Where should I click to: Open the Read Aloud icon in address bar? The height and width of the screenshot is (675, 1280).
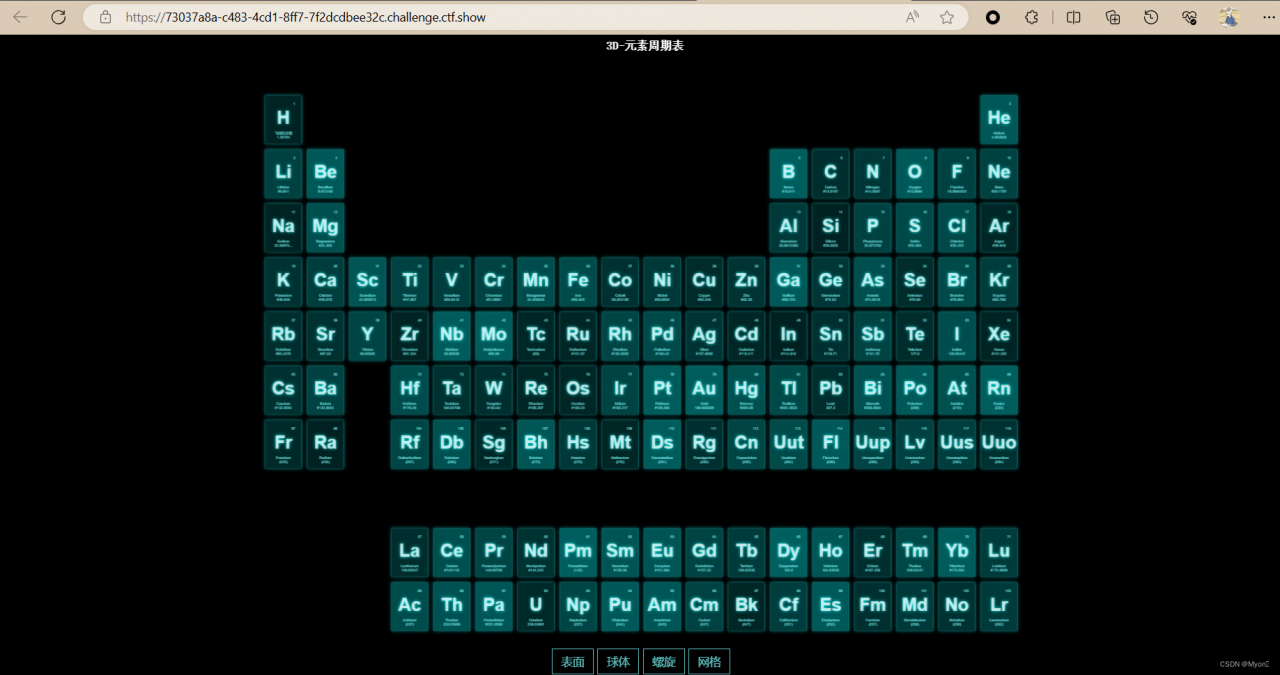(912, 17)
